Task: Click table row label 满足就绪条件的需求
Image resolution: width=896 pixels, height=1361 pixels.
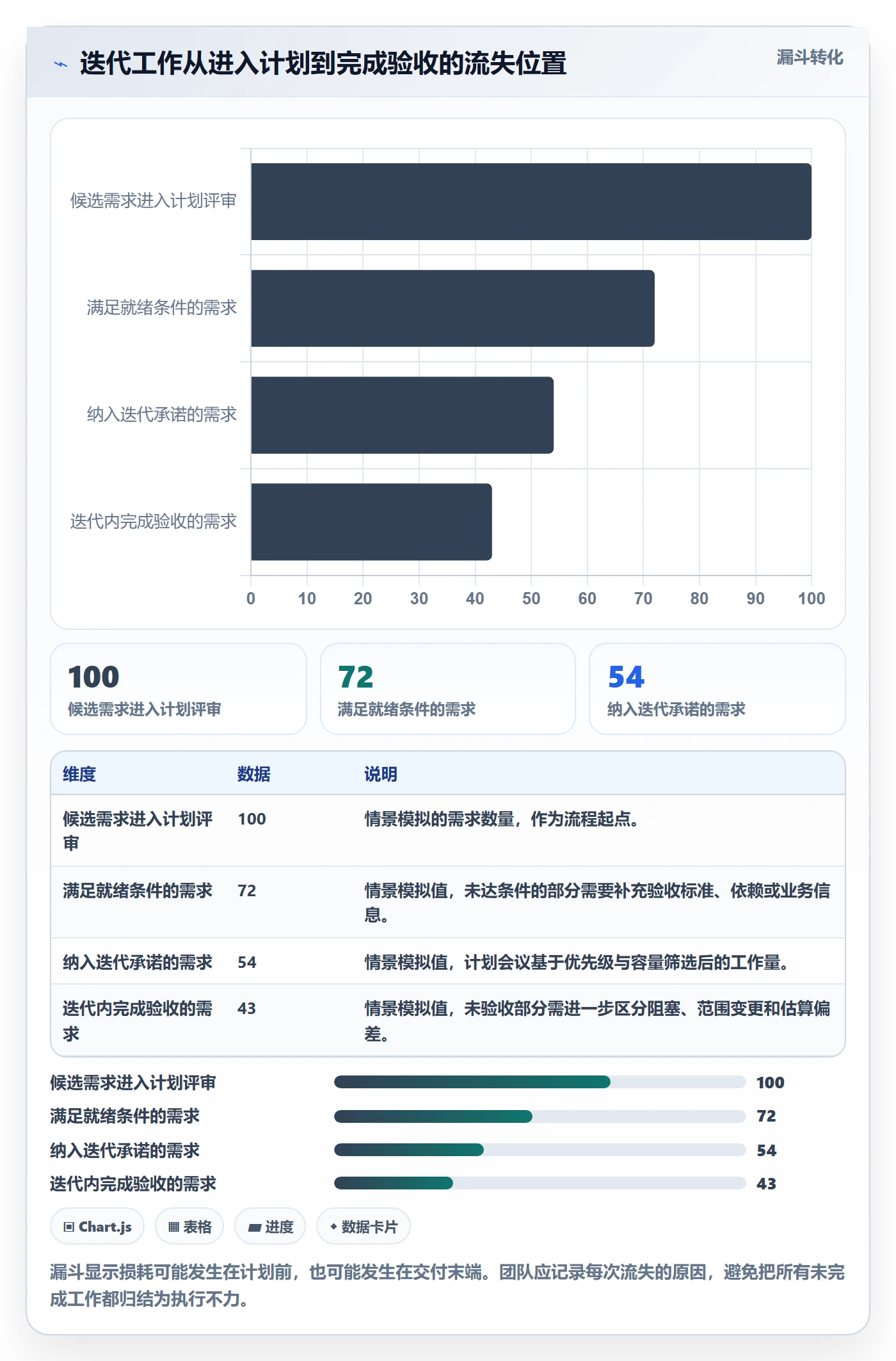Action: 137,890
